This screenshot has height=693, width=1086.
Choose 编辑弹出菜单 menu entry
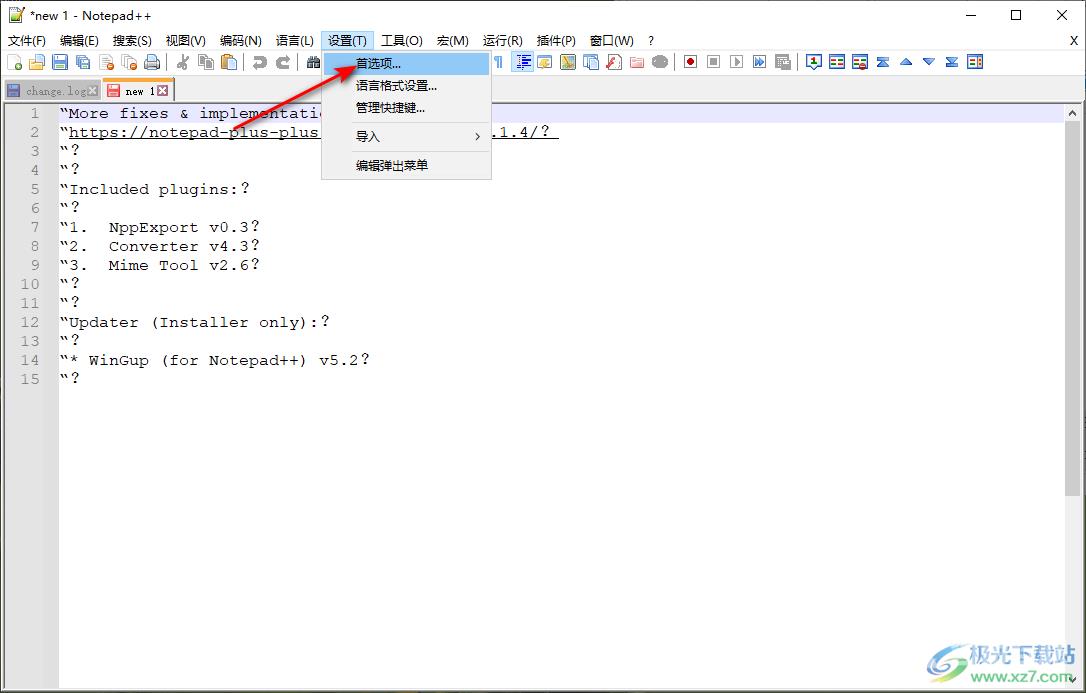click(x=407, y=165)
